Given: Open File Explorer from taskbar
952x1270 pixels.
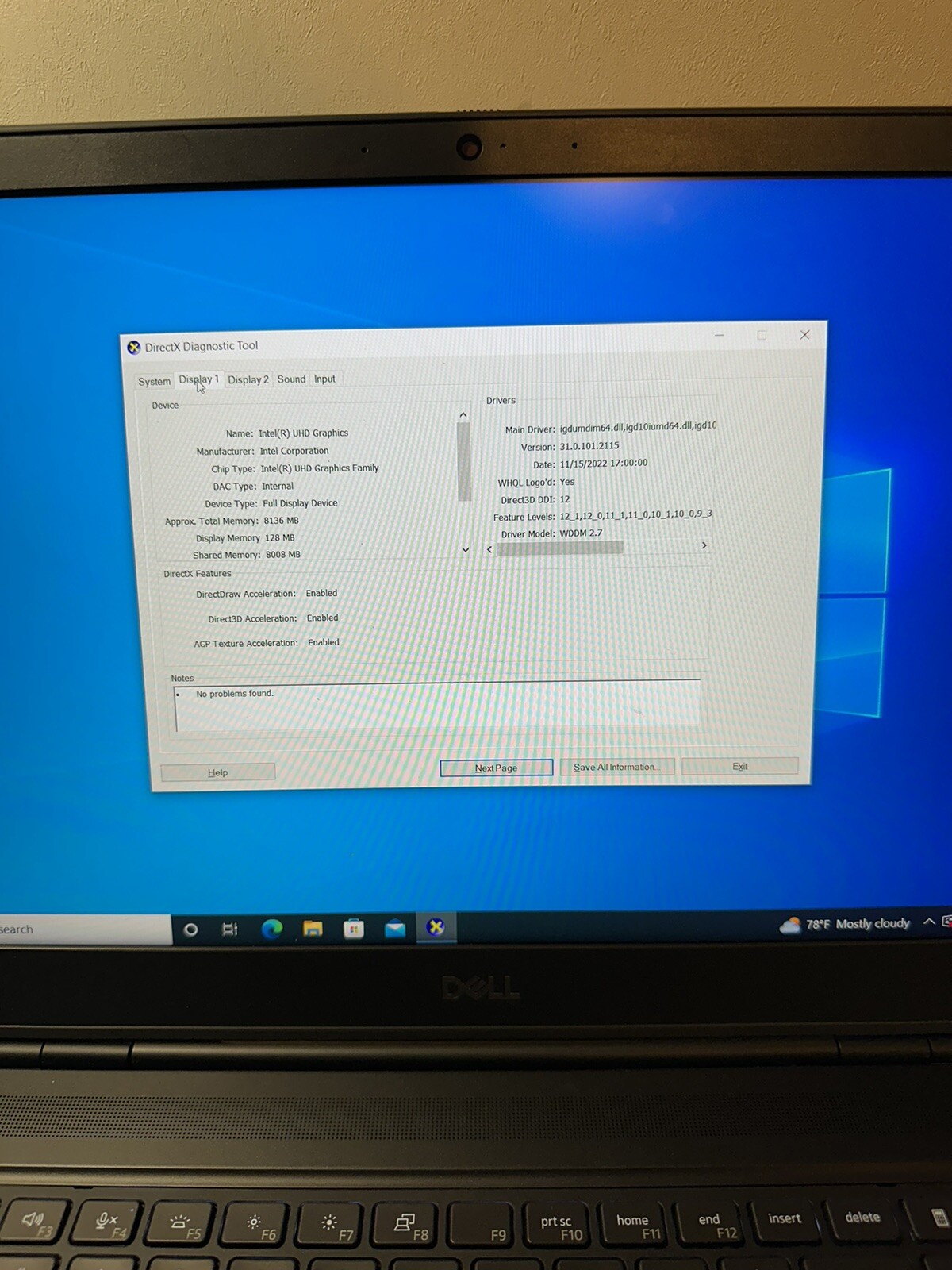Looking at the screenshot, I should click(x=313, y=928).
